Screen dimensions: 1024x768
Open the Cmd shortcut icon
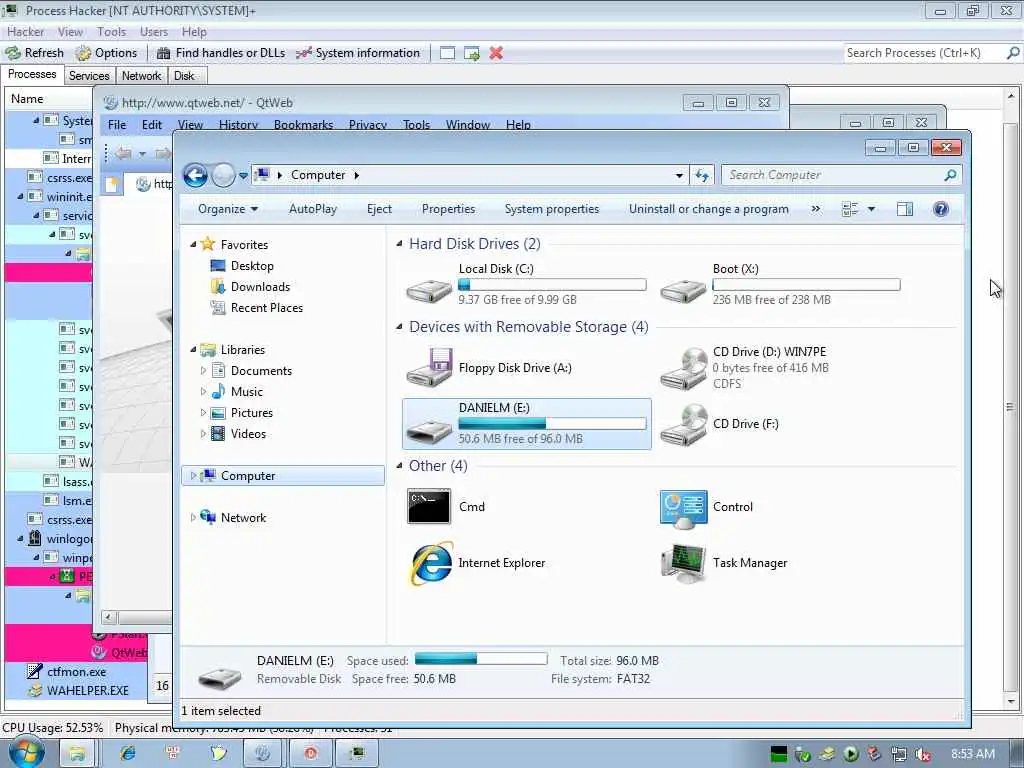[x=428, y=507]
